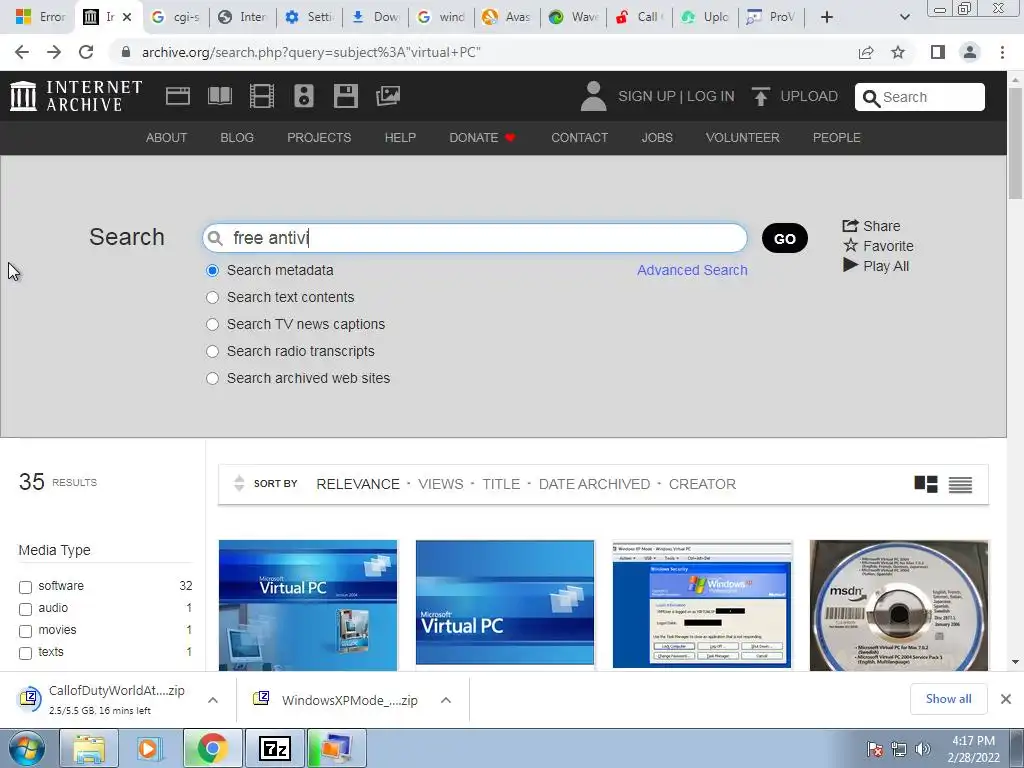
Task: Open the HELP menu item
Action: tap(400, 138)
